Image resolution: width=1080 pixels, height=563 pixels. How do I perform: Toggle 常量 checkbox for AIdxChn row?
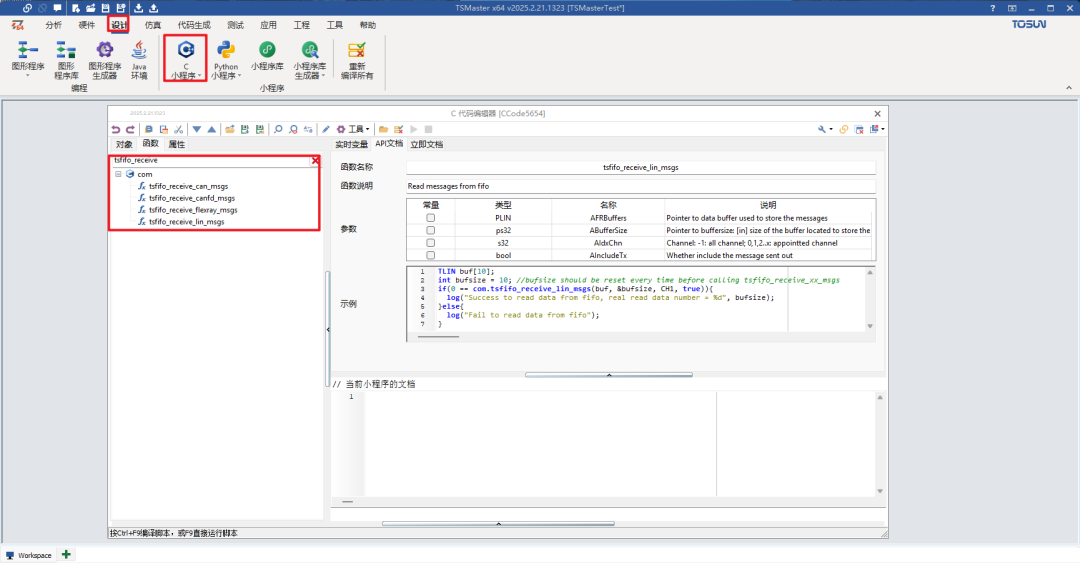pos(430,243)
